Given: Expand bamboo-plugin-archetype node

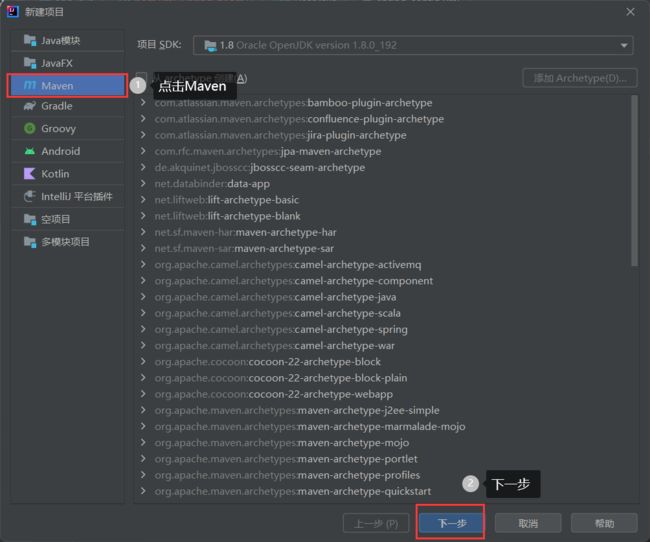Looking at the screenshot, I should point(143,102).
